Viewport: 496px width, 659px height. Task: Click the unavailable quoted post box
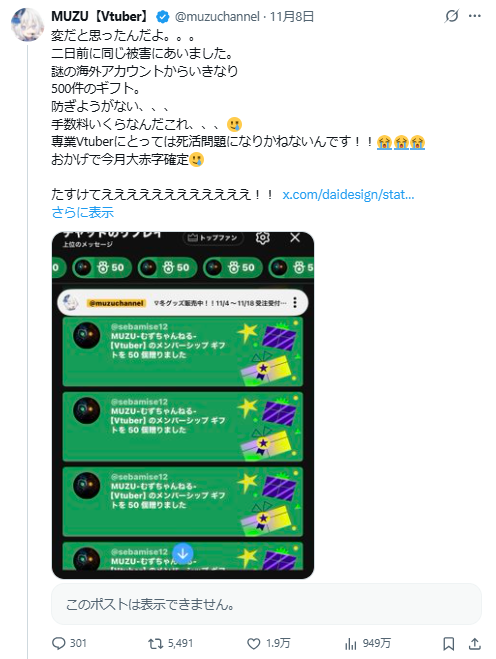(x=266, y=604)
